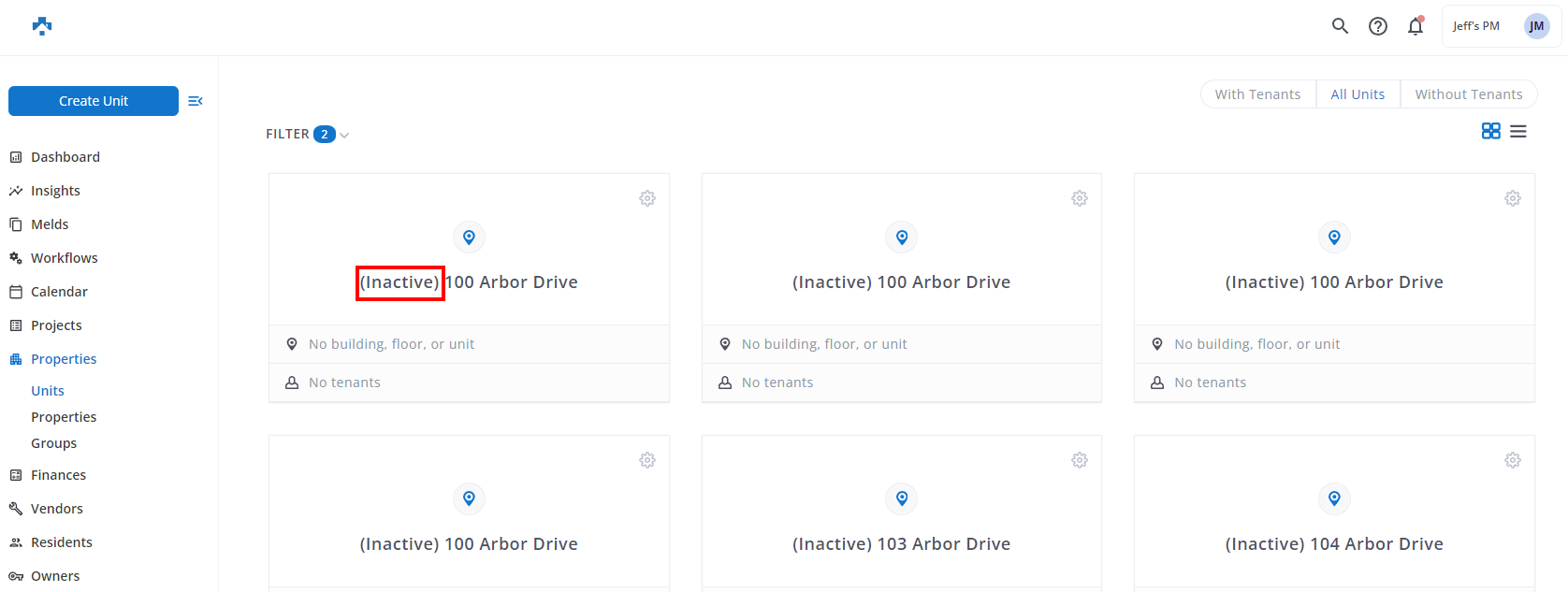The width and height of the screenshot is (1568, 592).
Task: Switch to list view icon
Action: 1517,132
